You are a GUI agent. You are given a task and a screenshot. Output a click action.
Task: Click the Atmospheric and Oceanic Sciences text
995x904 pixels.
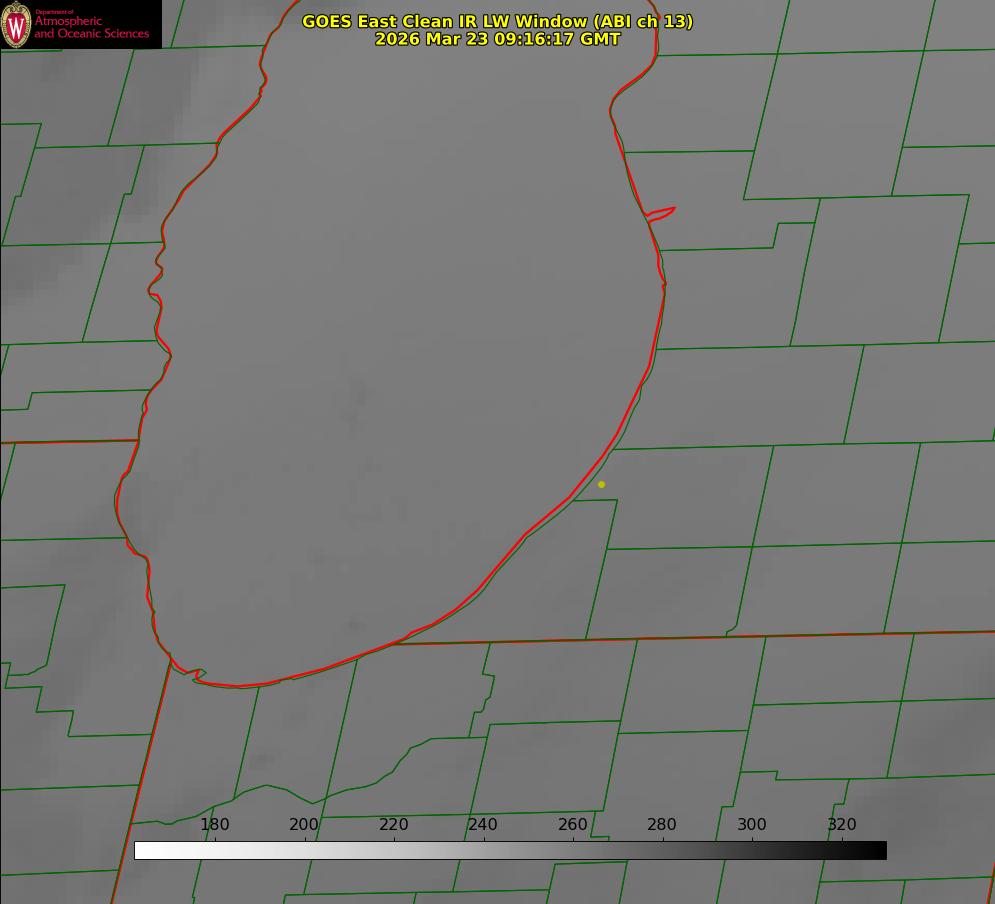tap(91, 27)
